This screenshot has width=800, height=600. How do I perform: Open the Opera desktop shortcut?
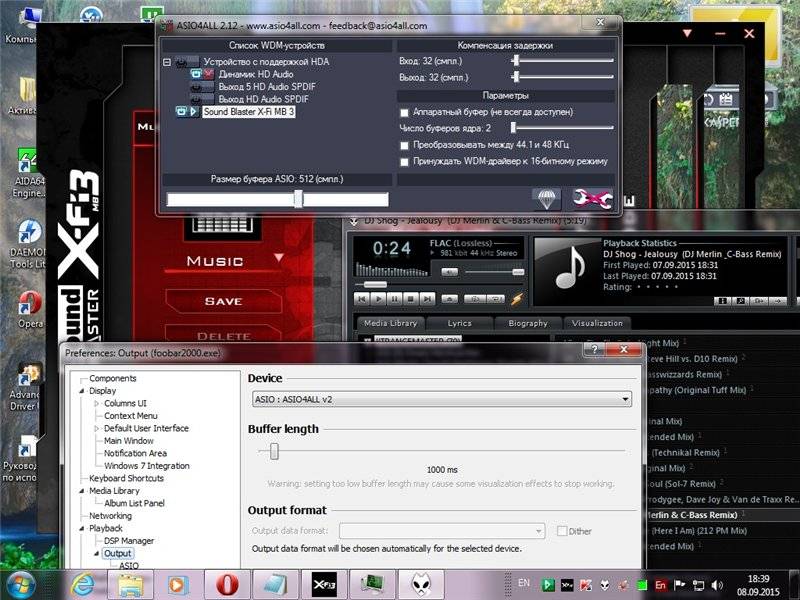tap(30, 309)
